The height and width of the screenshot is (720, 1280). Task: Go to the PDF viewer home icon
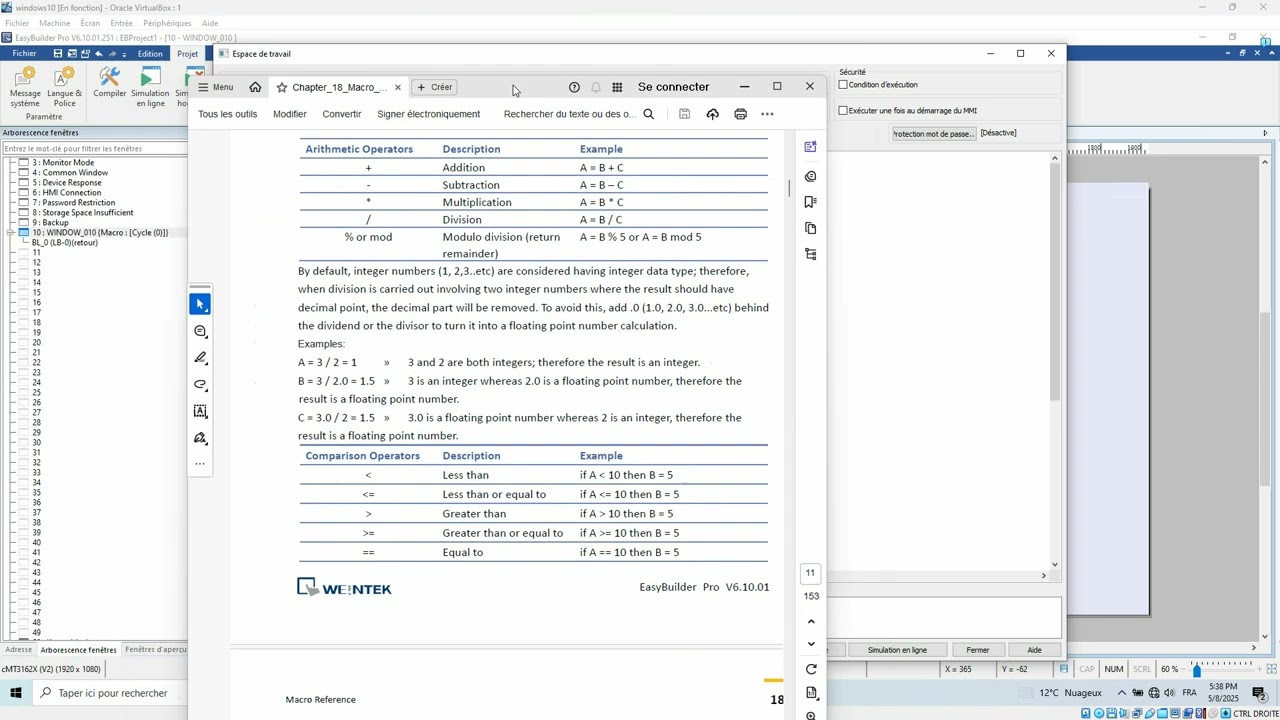pos(255,87)
